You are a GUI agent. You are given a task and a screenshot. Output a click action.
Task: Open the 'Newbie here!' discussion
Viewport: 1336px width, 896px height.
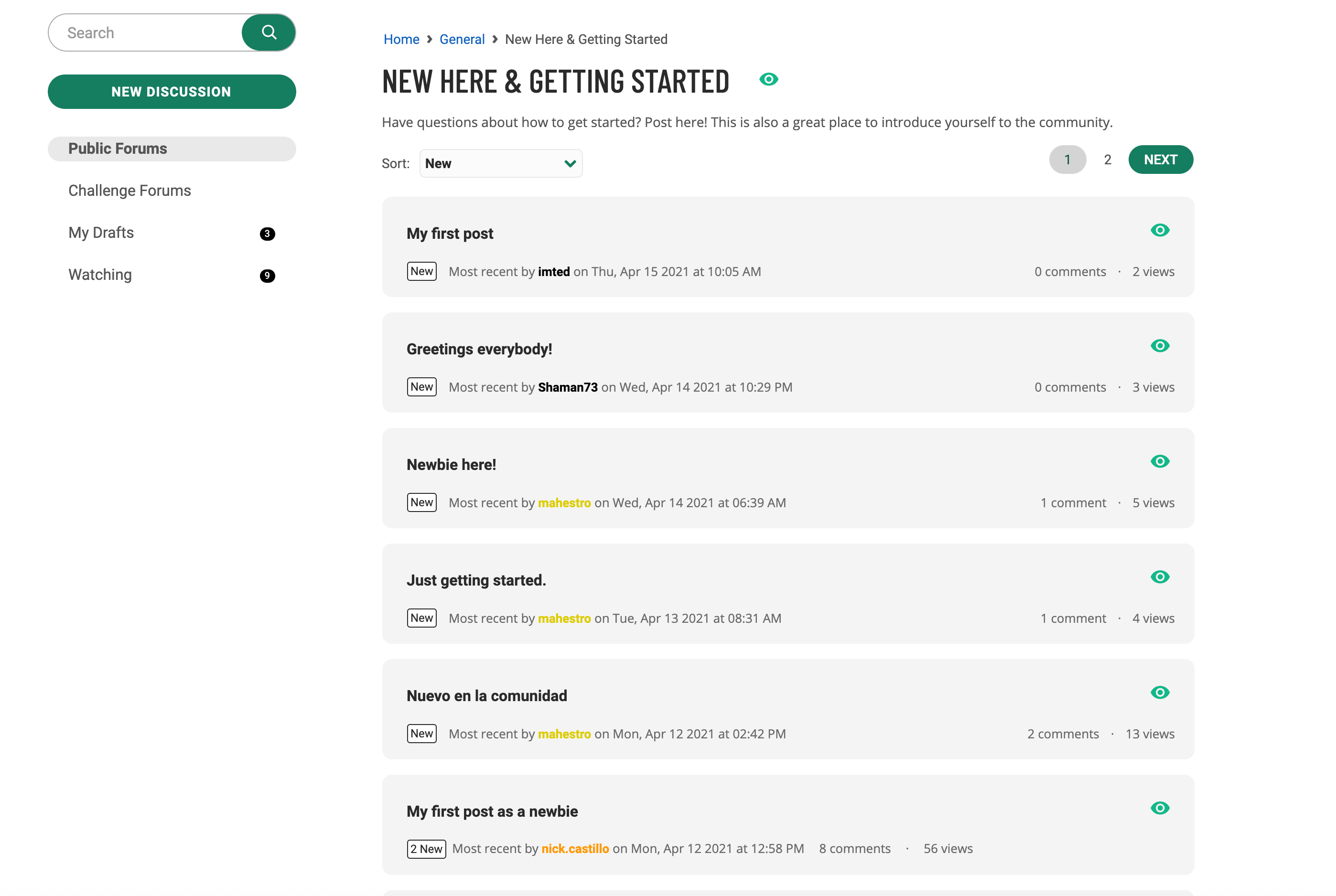coord(451,465)
